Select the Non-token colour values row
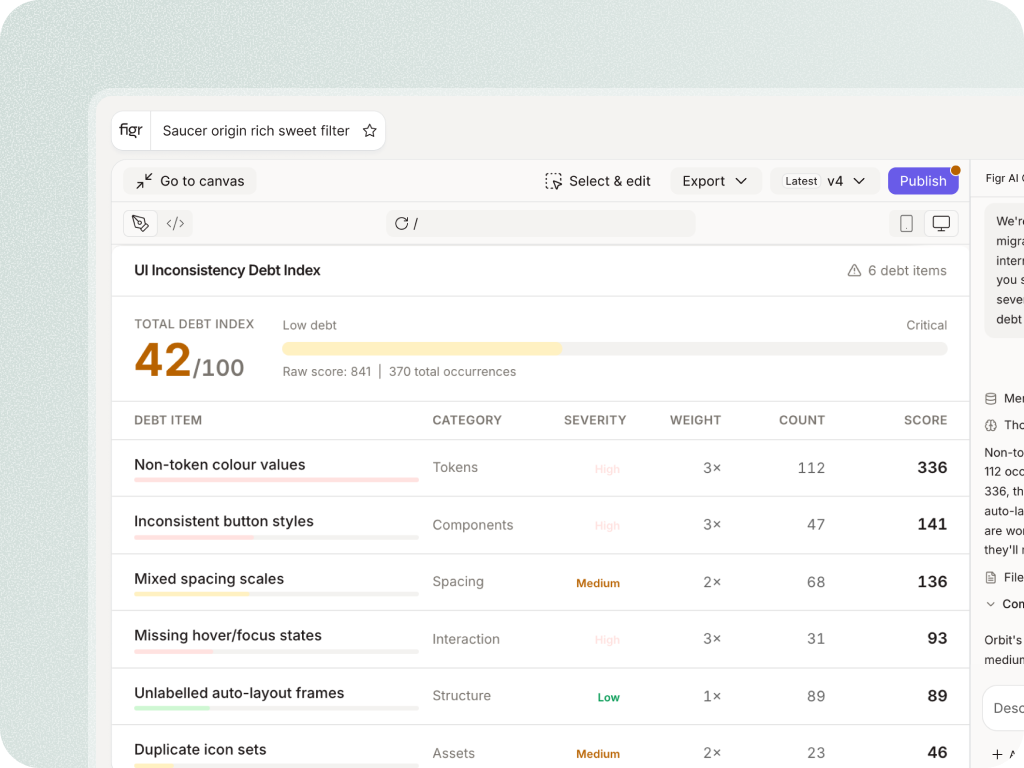The image size is (1024, 768). (x=540, y=468)
